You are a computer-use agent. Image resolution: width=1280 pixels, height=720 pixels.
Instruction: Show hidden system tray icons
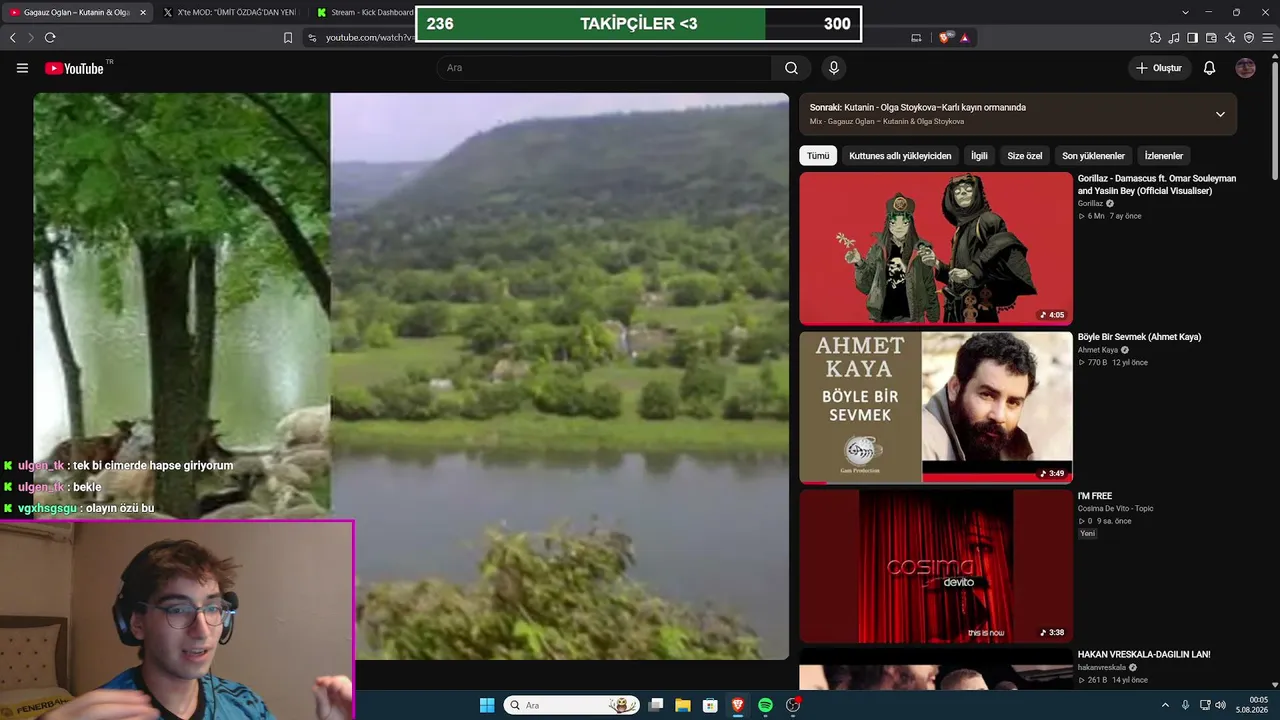1164,705
